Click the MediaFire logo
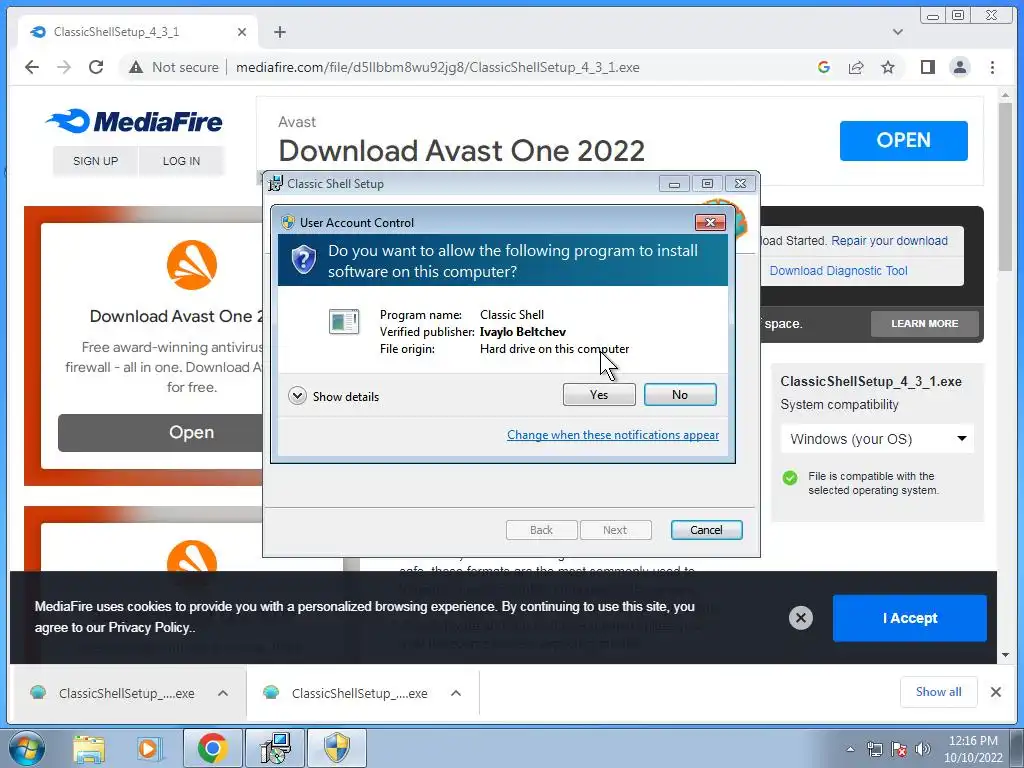Screen dimensions: 1024x768 coord(134,121)
